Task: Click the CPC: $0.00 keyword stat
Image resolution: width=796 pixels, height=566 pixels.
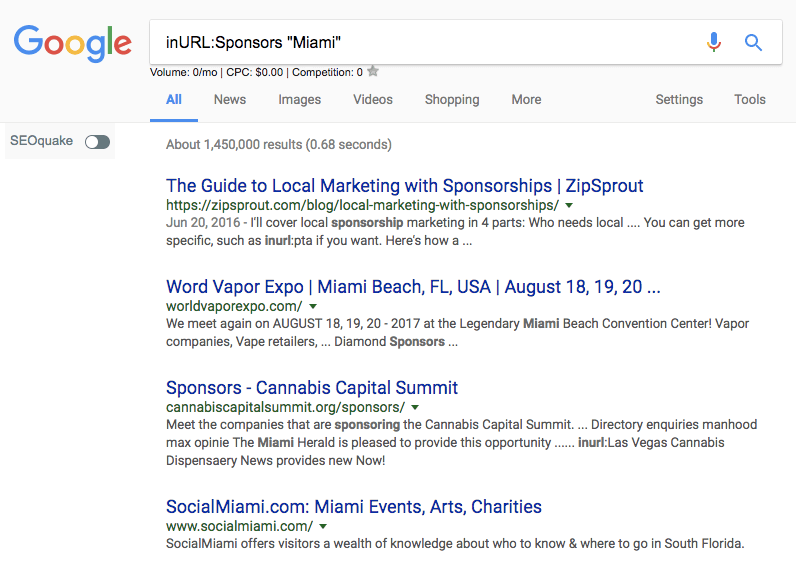Action: [x=255, y=73]
